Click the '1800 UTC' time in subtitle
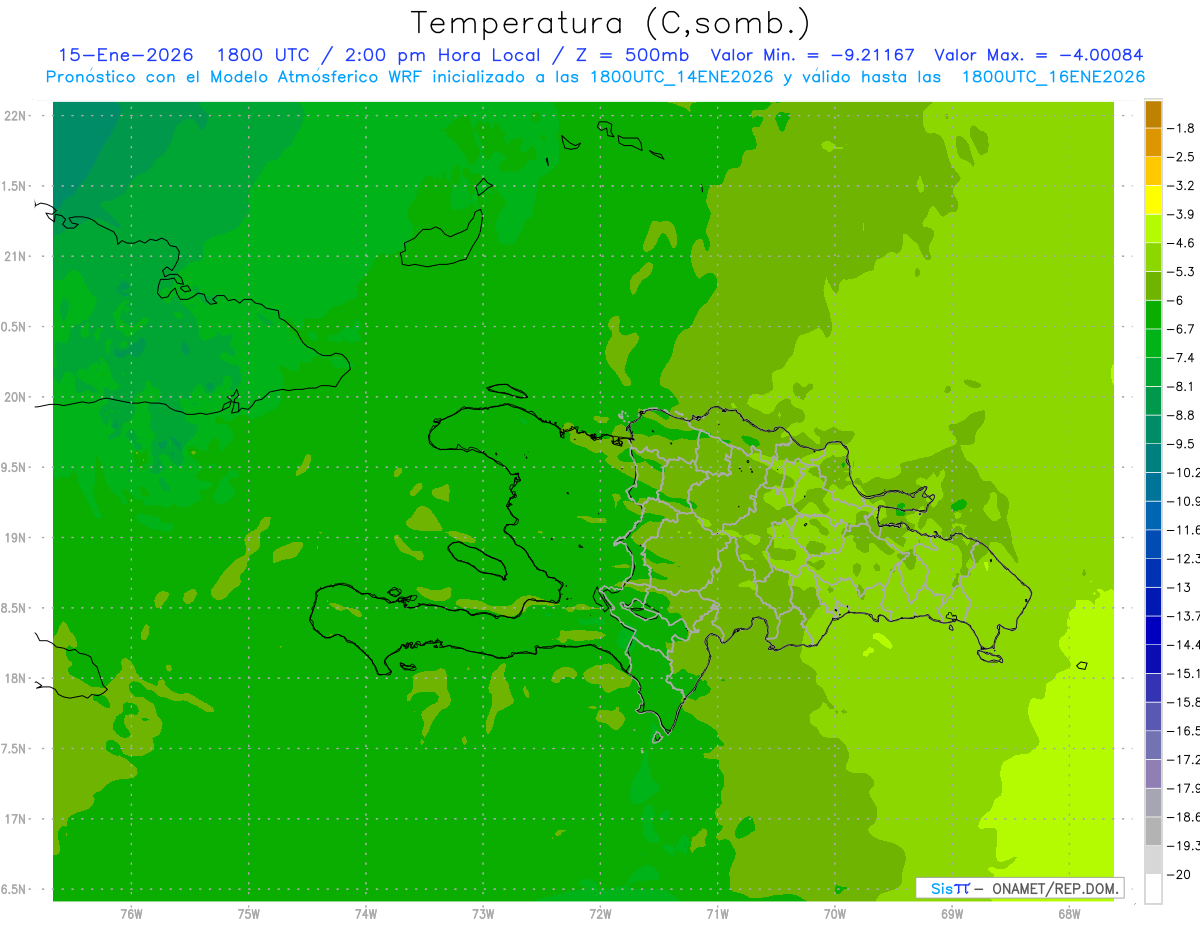This screenshot has width=1200, height=927. tap(265, 55)
